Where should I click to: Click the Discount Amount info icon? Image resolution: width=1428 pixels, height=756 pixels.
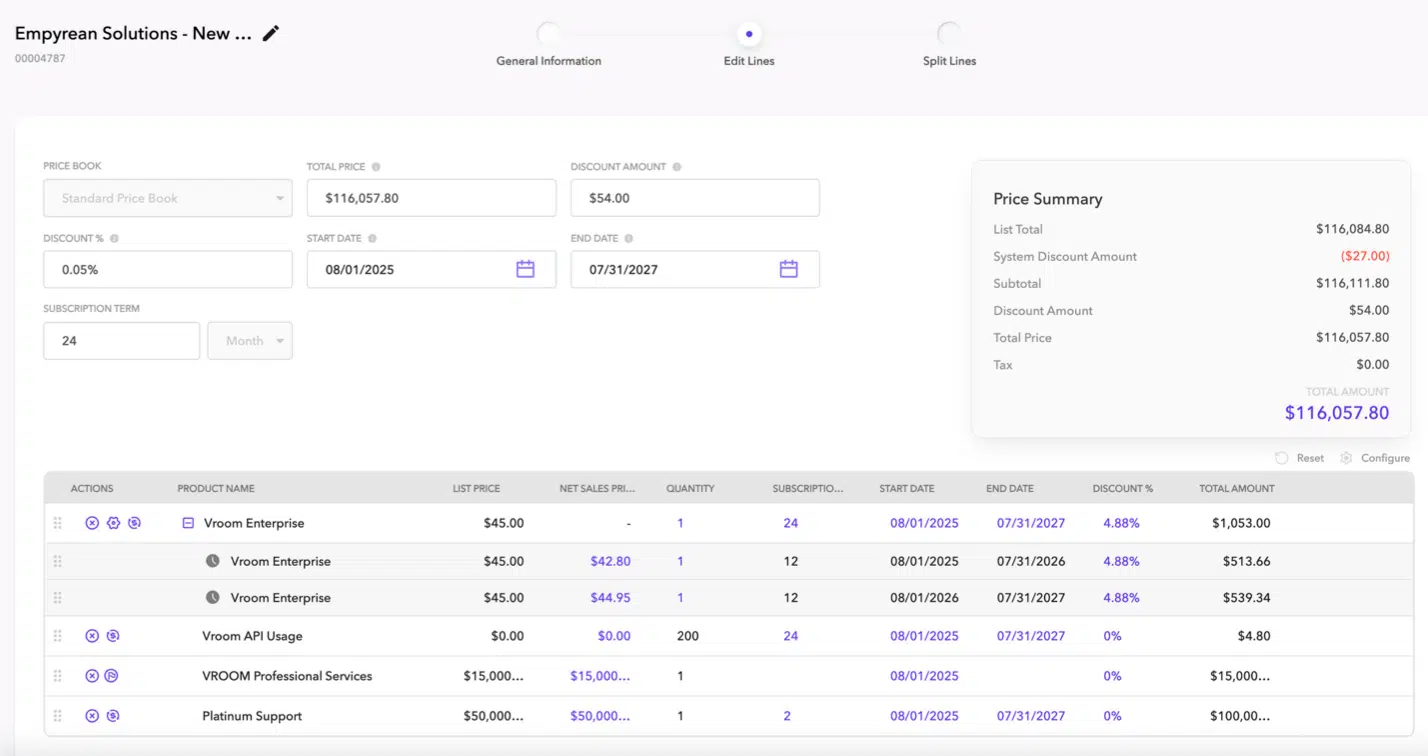pyautogui.click(x=677, y=167)
